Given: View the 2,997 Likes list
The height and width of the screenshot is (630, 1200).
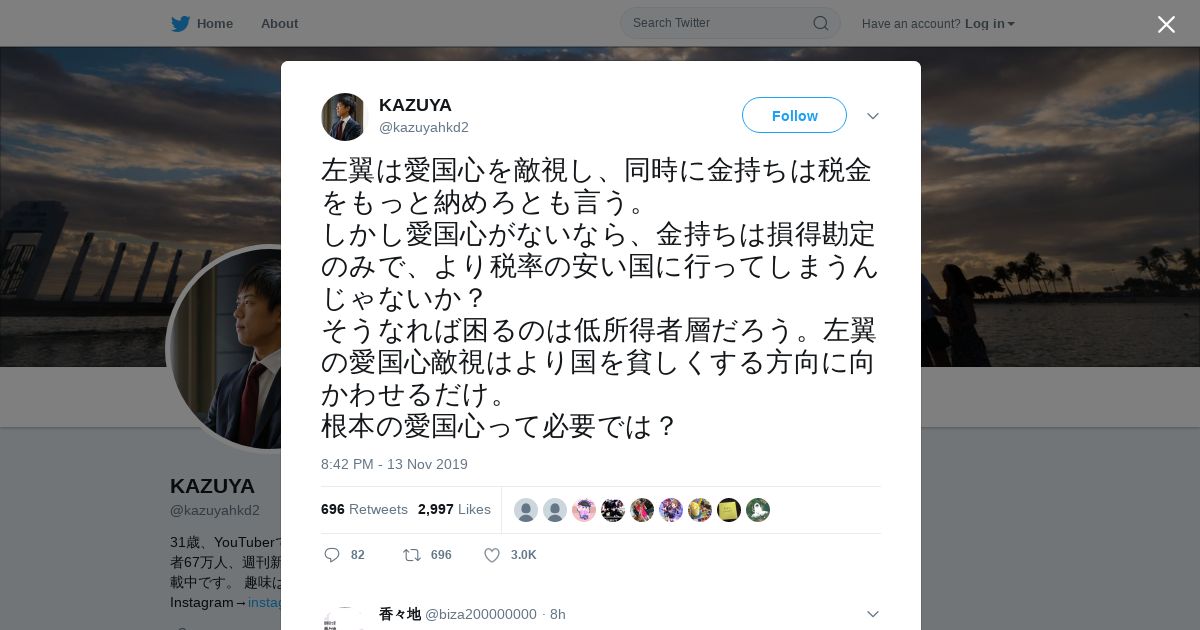Looking at the screenshot, I should (454, 510).
